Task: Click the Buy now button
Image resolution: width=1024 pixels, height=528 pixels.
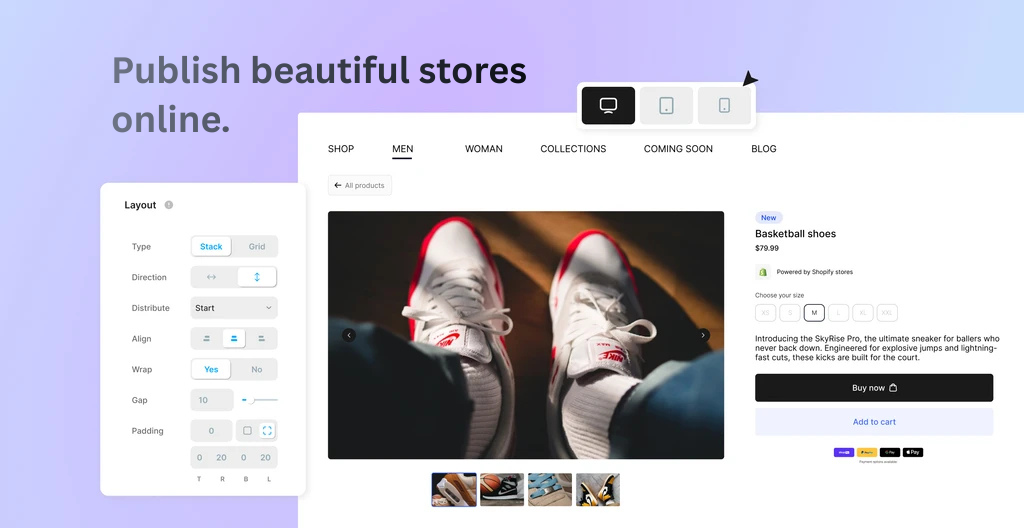Action: [x=874, y=388]
